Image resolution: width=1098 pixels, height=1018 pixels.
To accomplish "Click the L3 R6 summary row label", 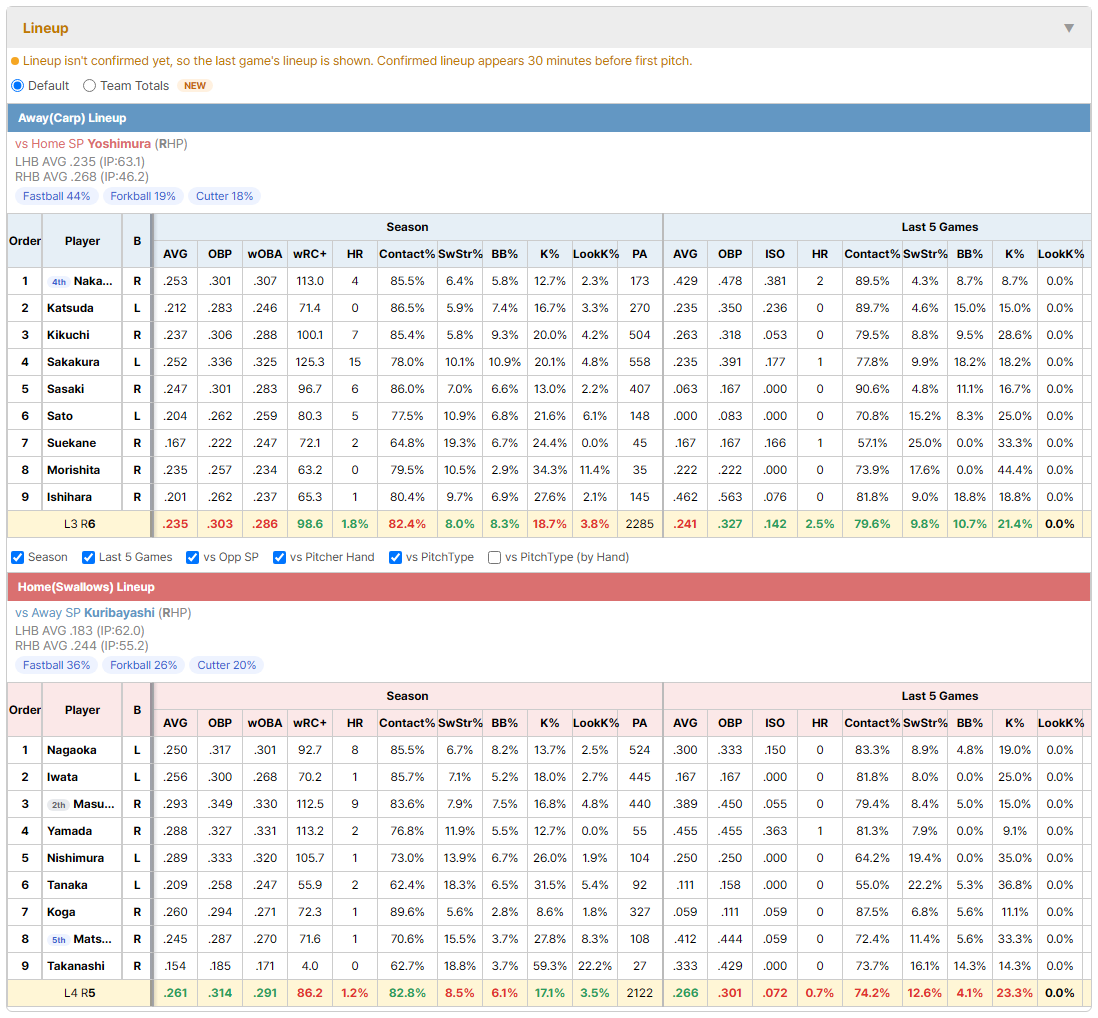I will [79, 524].
